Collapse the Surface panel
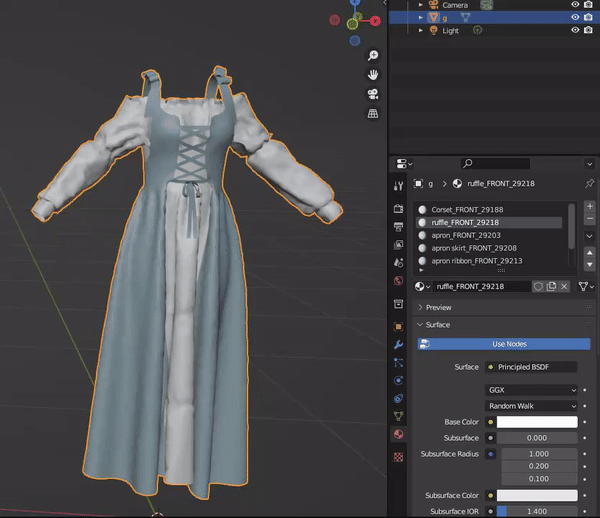The height and width of the screenshot is (518, 600). [437, 325]
